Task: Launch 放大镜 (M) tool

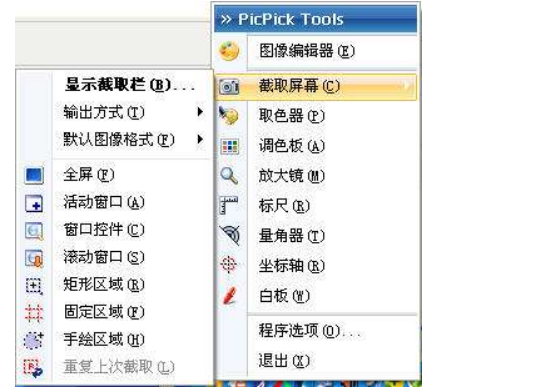Action: pyautogui.click(x=316, y=176)
